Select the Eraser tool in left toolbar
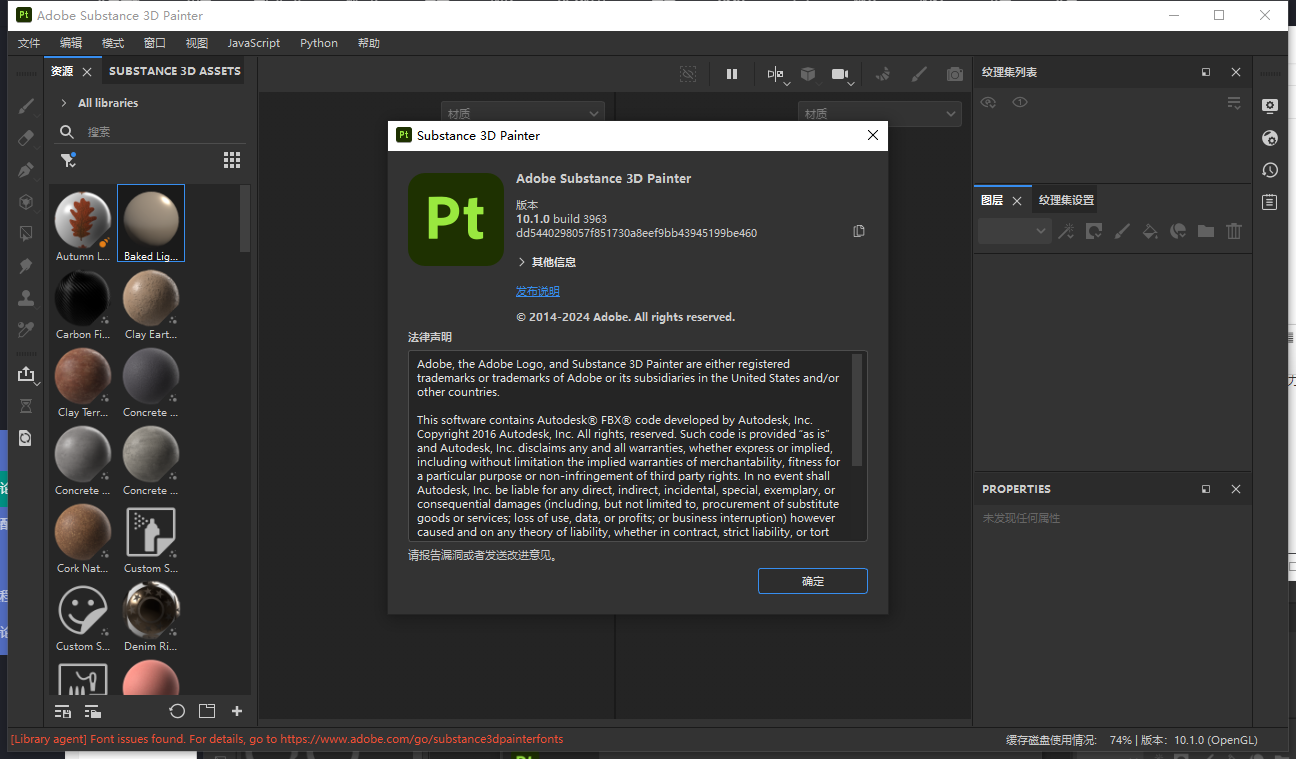This screenshot has height=759, width=1296. click(x=27, y=138)
